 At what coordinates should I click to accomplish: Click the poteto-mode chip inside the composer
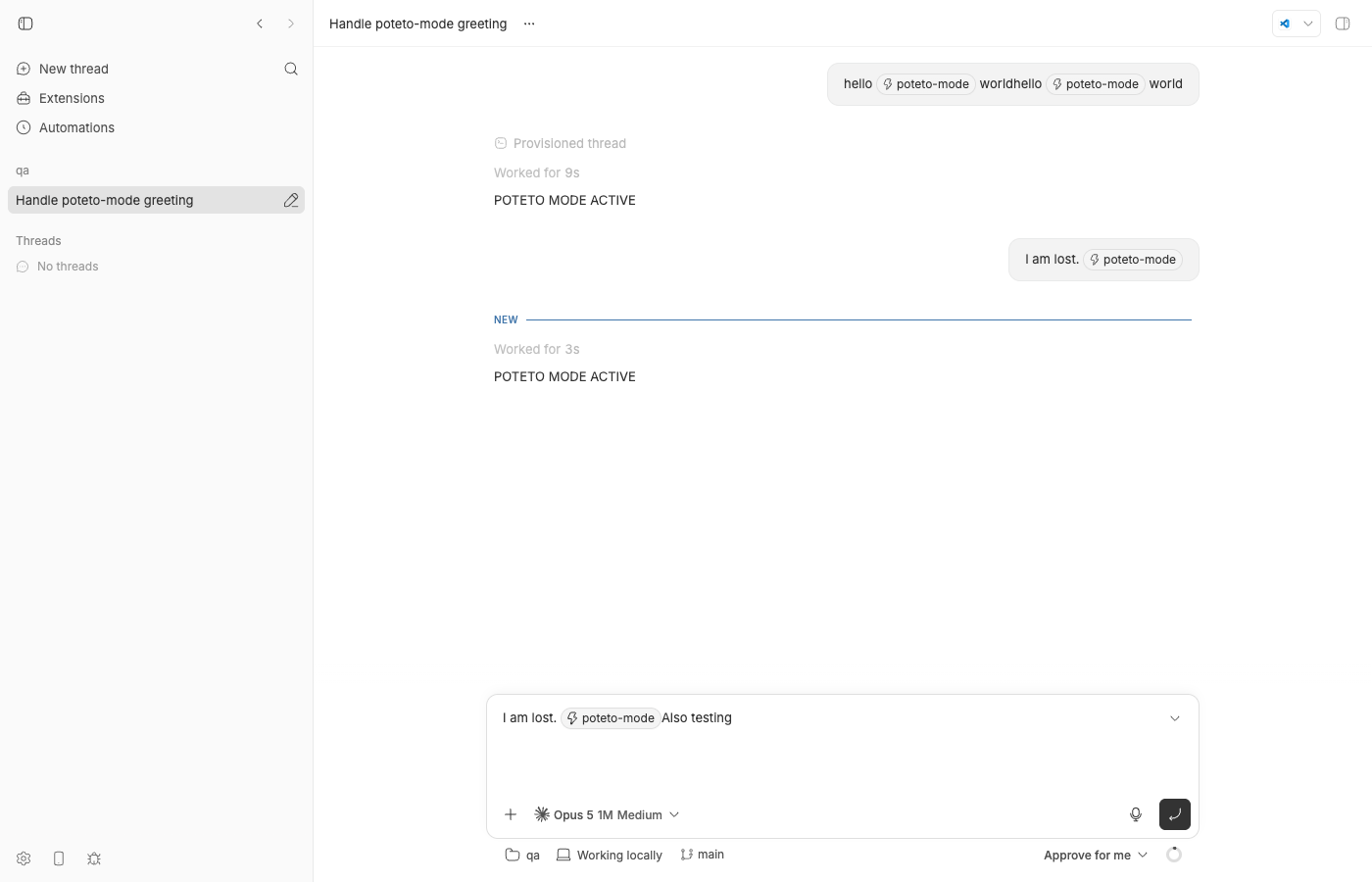tap(610, 718)
